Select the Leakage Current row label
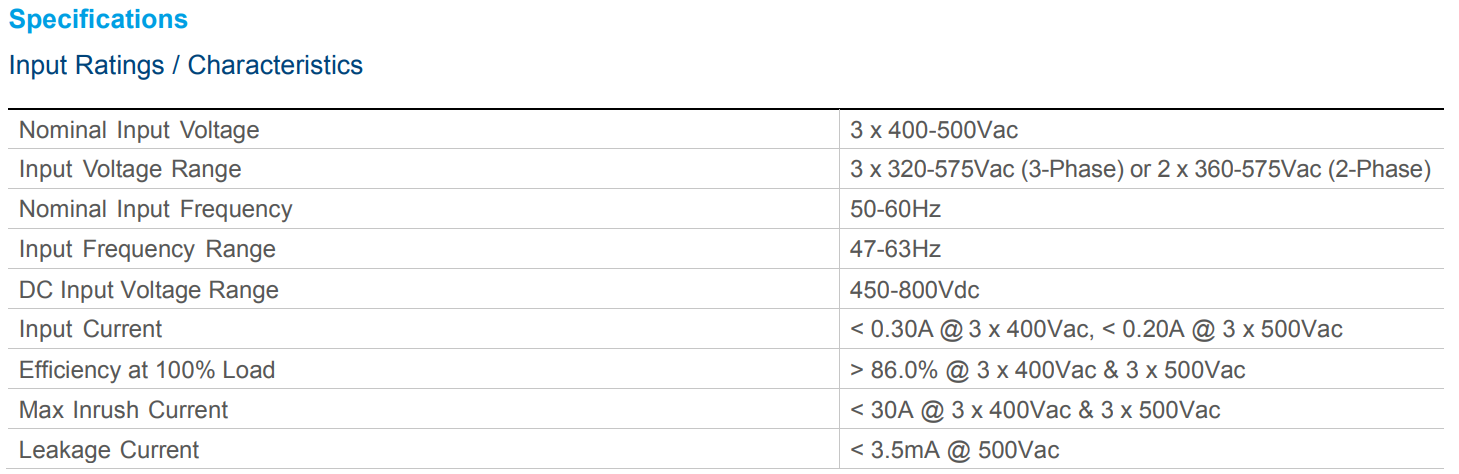Viewport: 1459px width, 474px height. pos(109,450)
